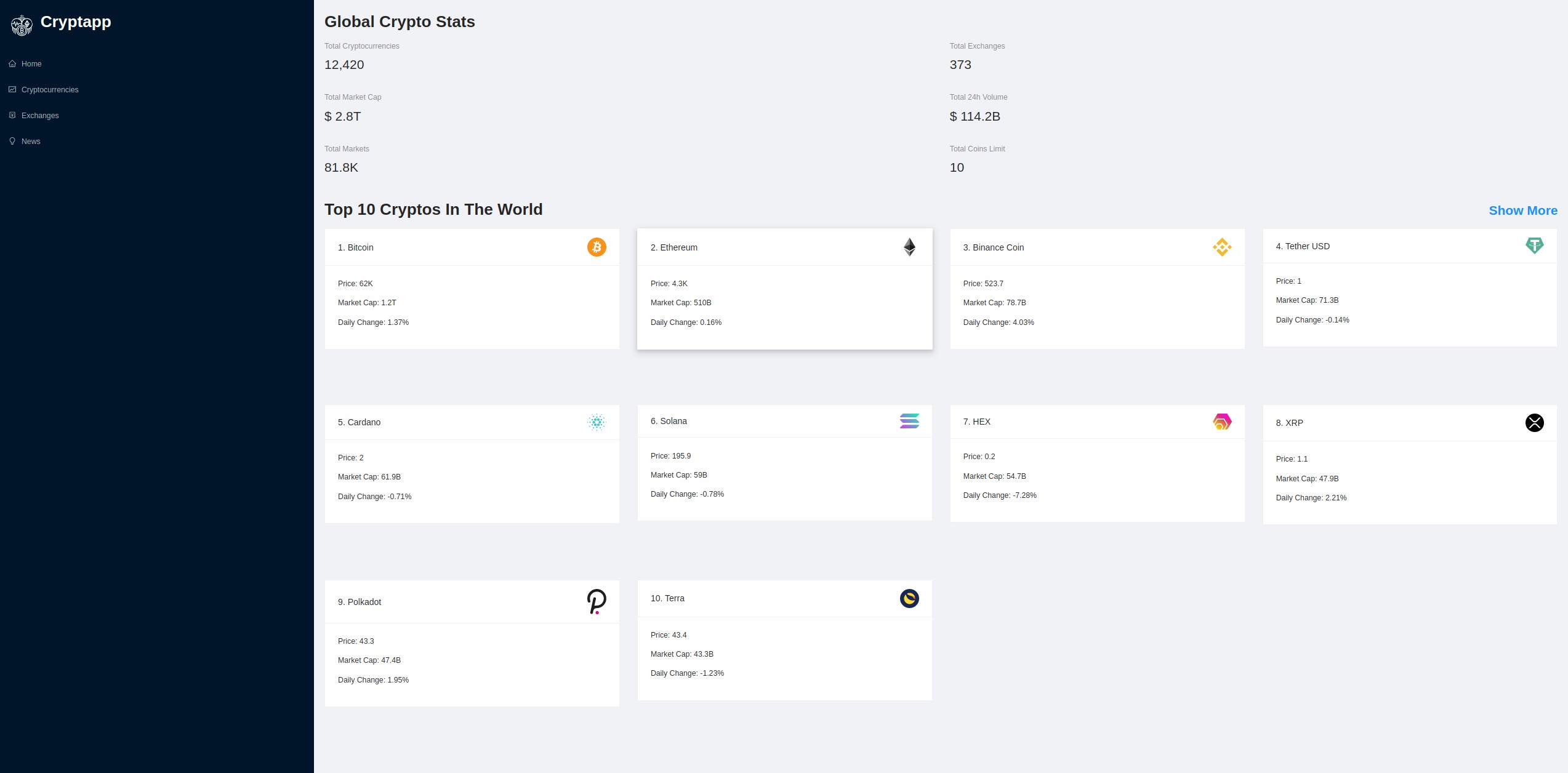1568x773 pixels.
Task: Click the Cryptapp logo icon
Action: [22, 25]
